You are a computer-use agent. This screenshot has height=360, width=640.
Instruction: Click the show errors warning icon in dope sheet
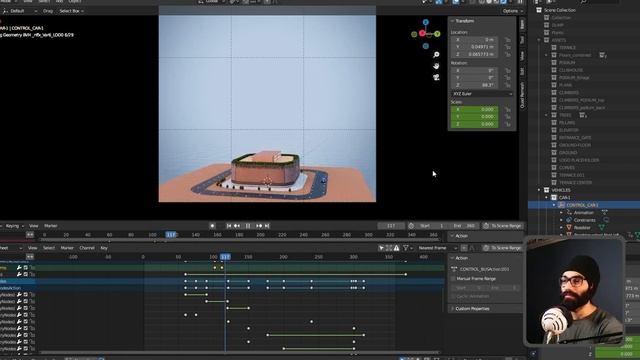396,248
